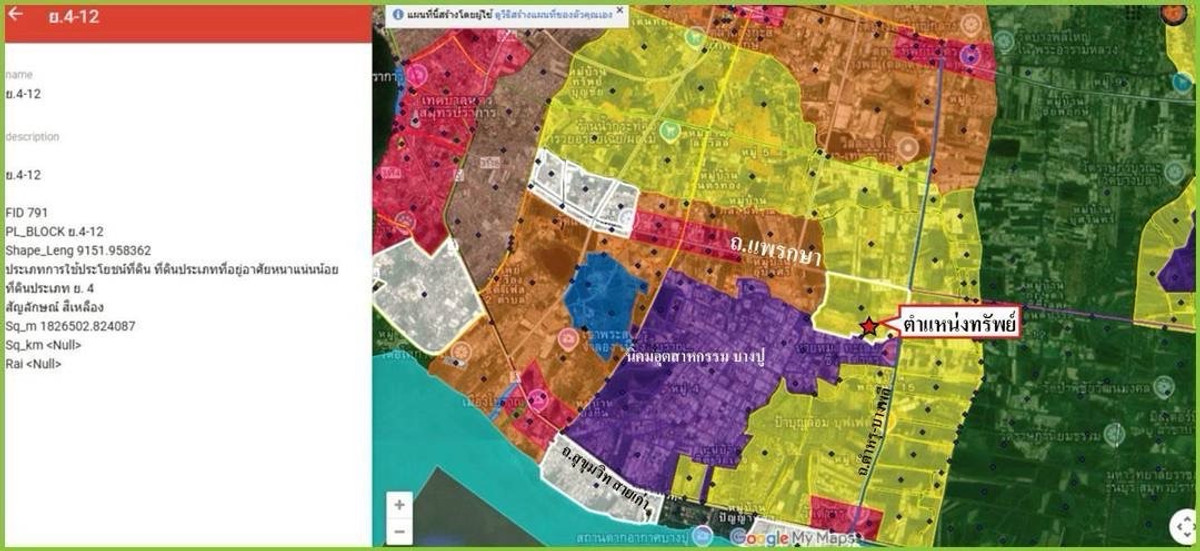Click the red star property marker

[868, 326]
